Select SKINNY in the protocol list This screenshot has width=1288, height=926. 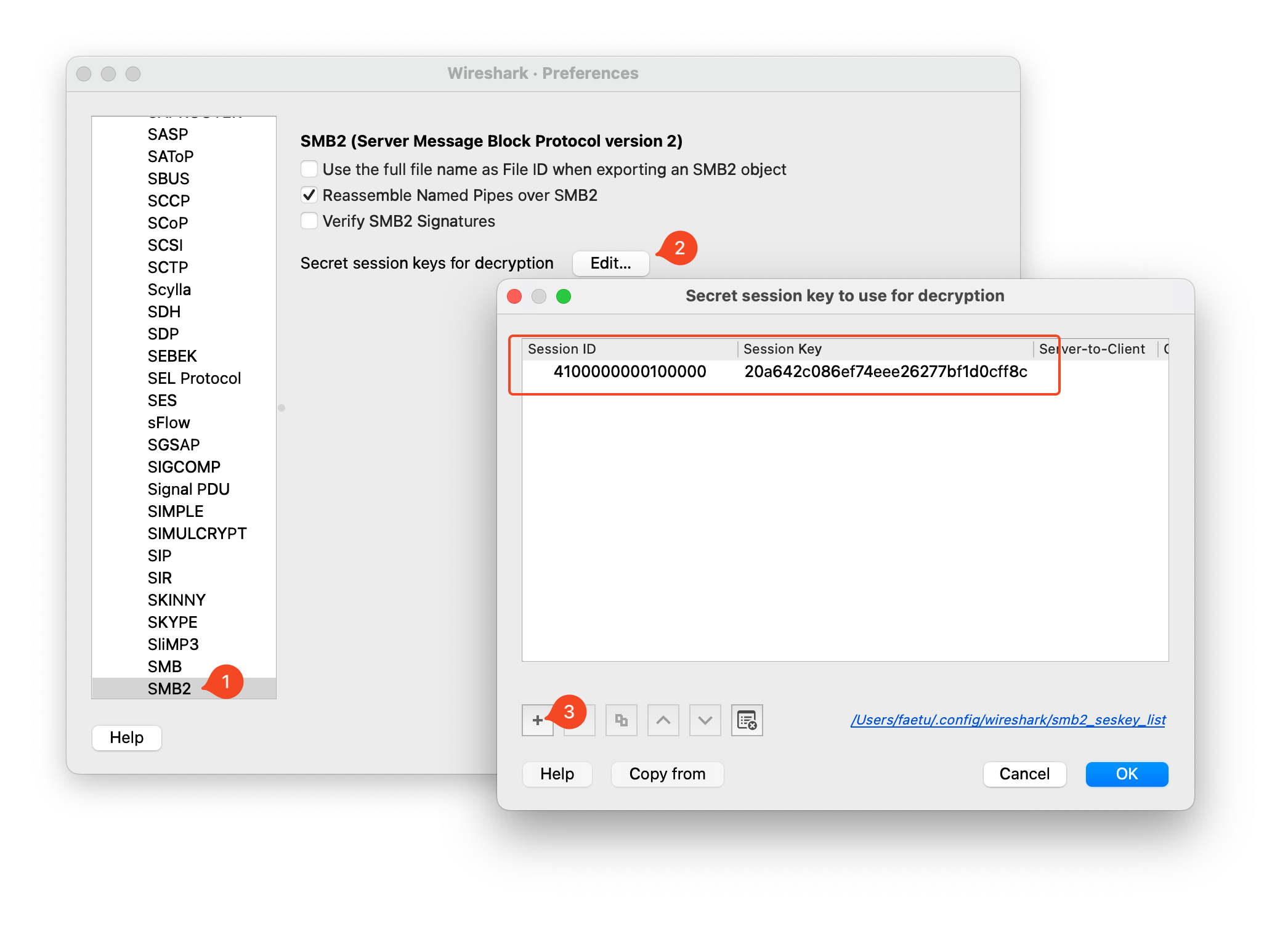(x=184, y=599)
